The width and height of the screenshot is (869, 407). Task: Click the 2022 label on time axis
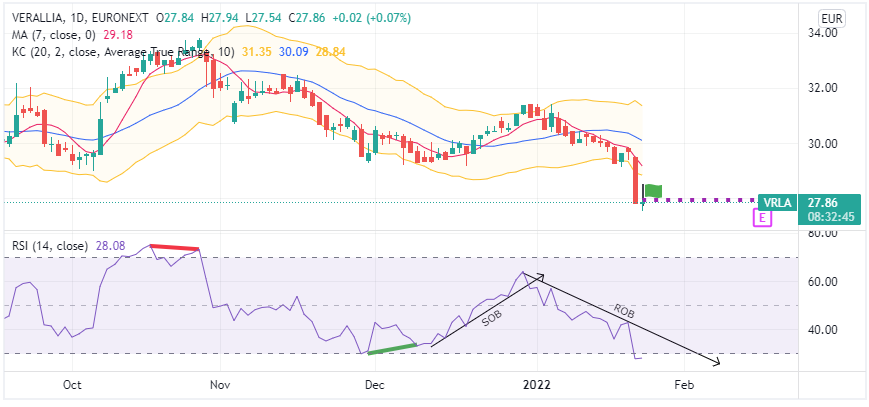tap(538, 385)
